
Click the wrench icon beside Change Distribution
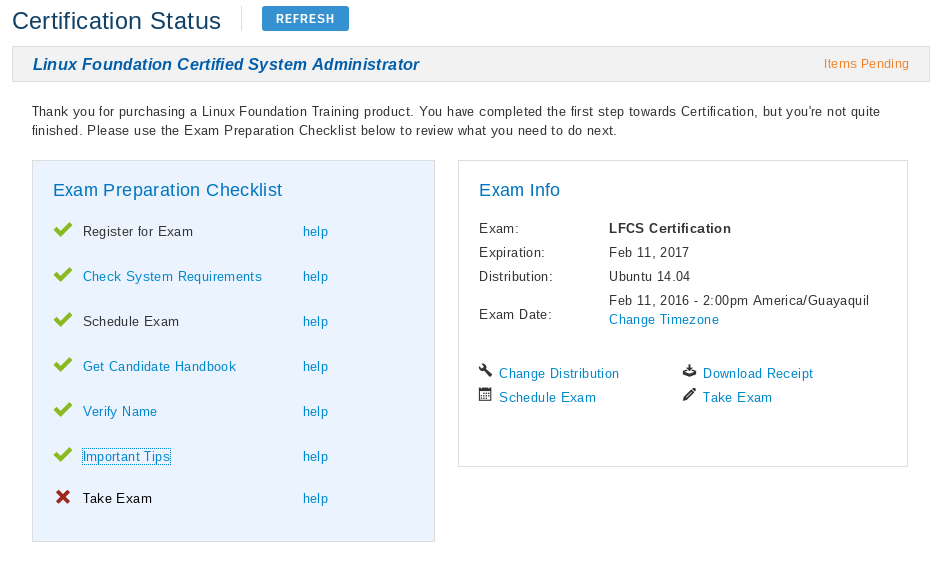[x=485, y=370]
